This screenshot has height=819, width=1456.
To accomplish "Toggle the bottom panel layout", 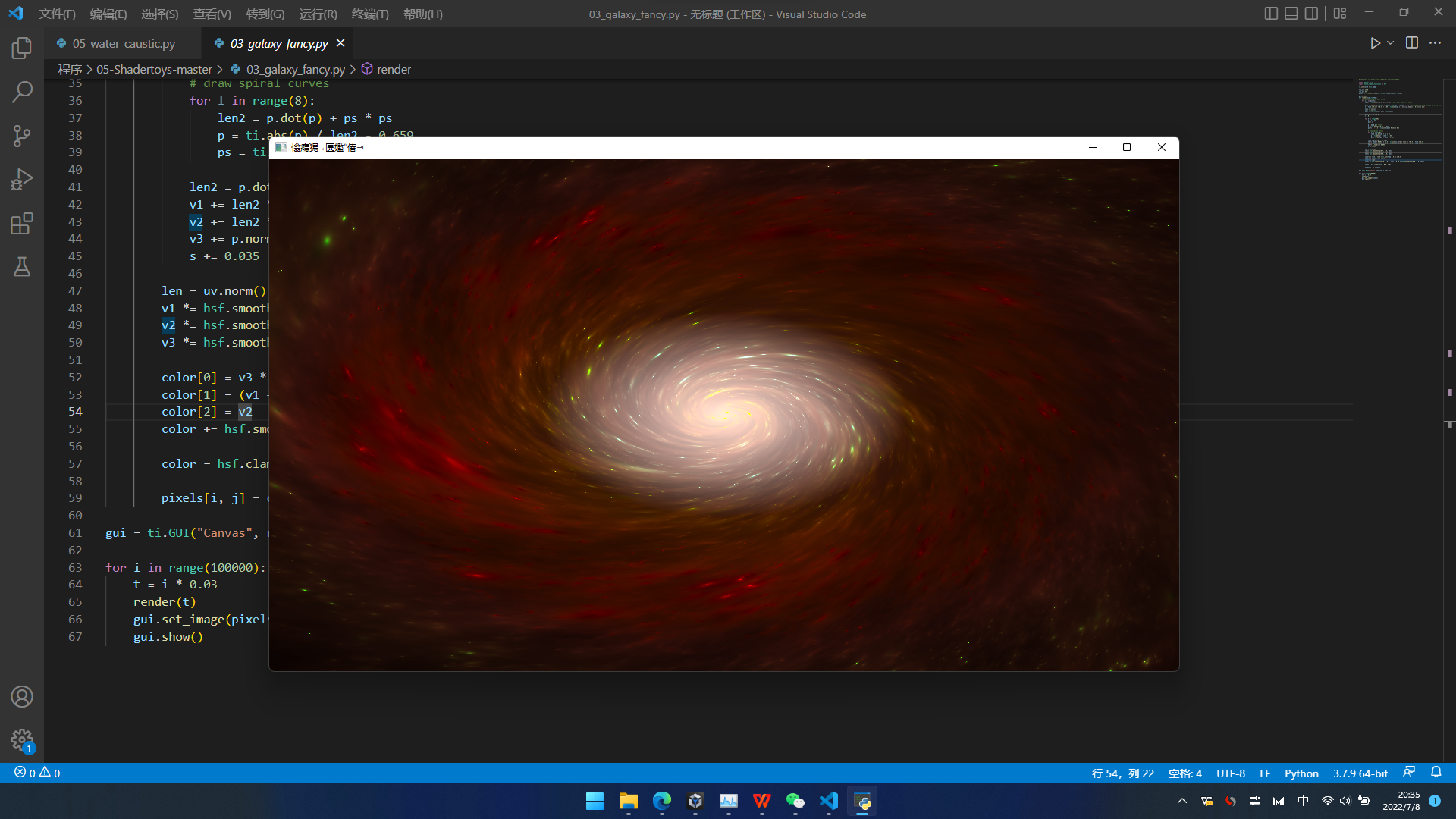I will click(x=1291, y=14).
